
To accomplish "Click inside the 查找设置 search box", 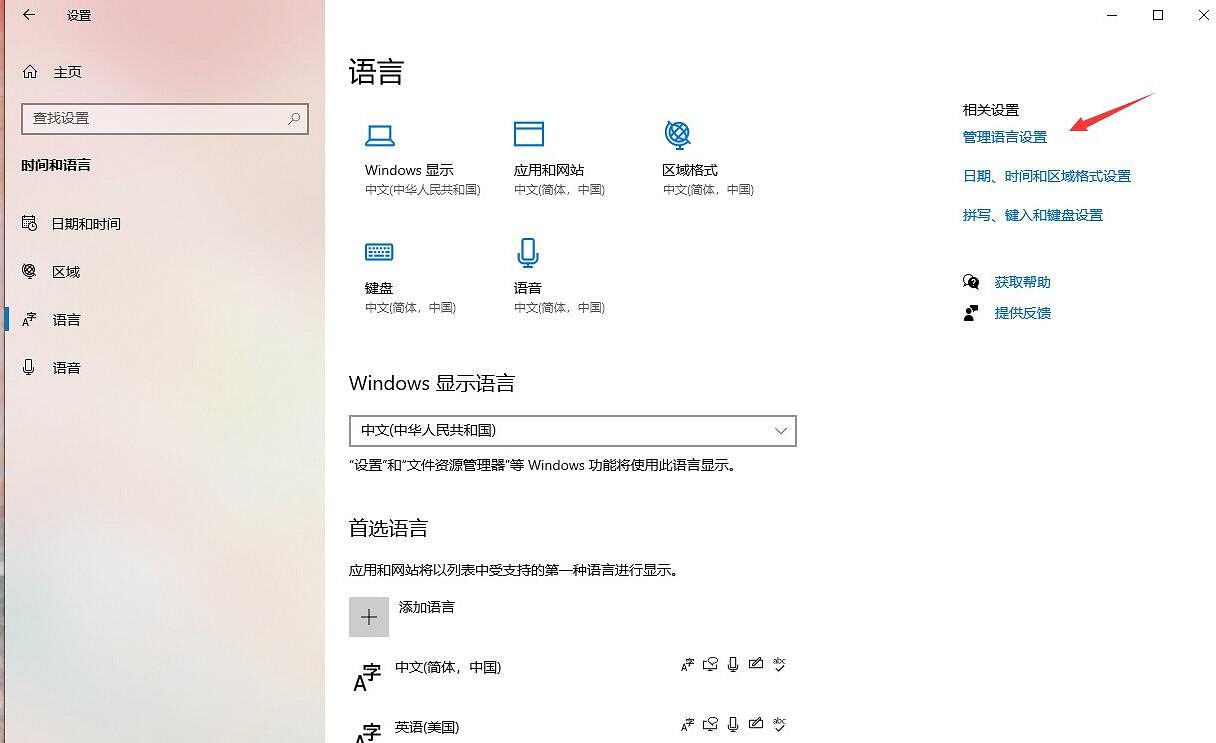I will tap(160, 118).
